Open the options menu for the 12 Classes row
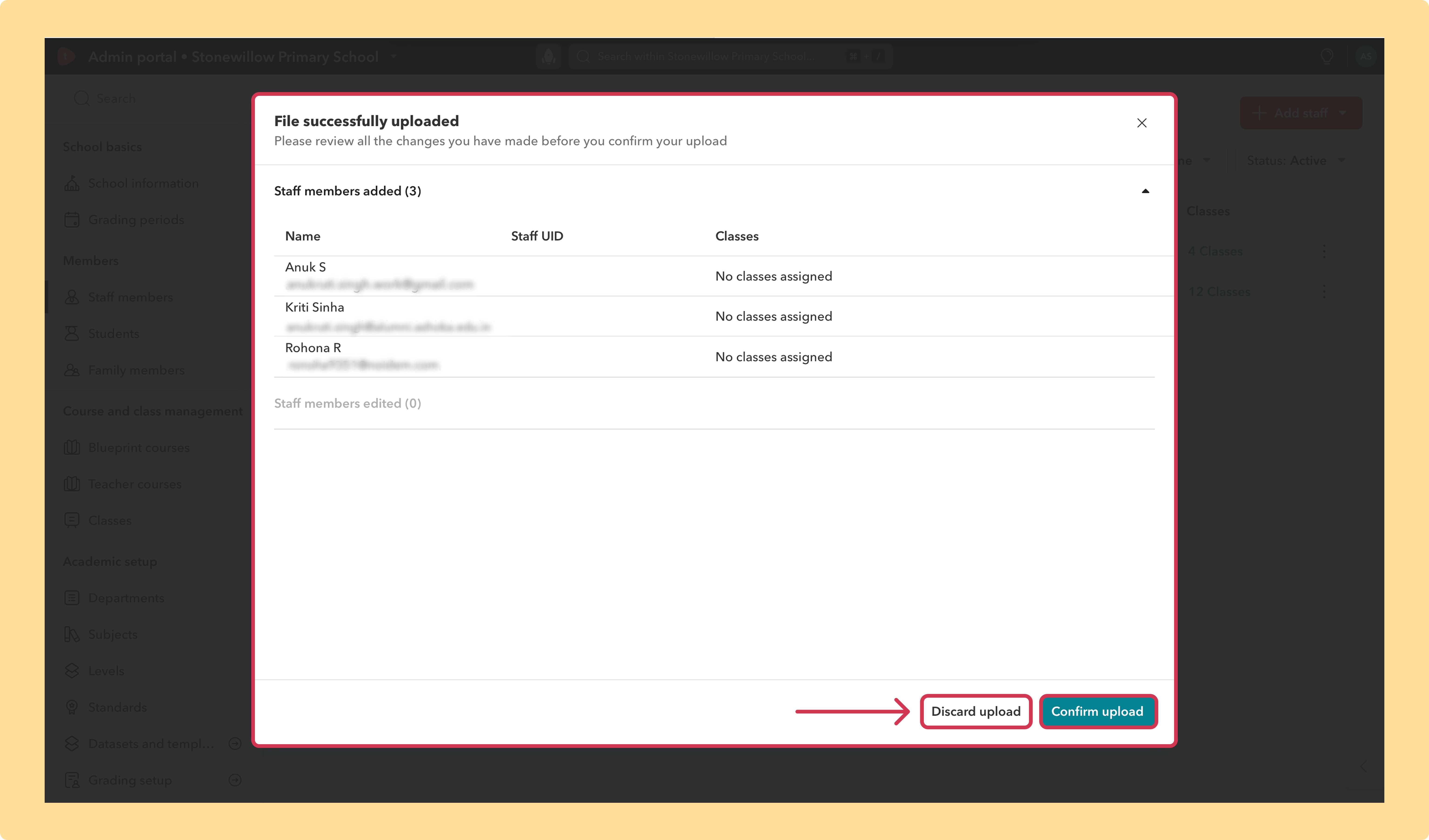The image size is (1429, 840). pos(1324,292)
